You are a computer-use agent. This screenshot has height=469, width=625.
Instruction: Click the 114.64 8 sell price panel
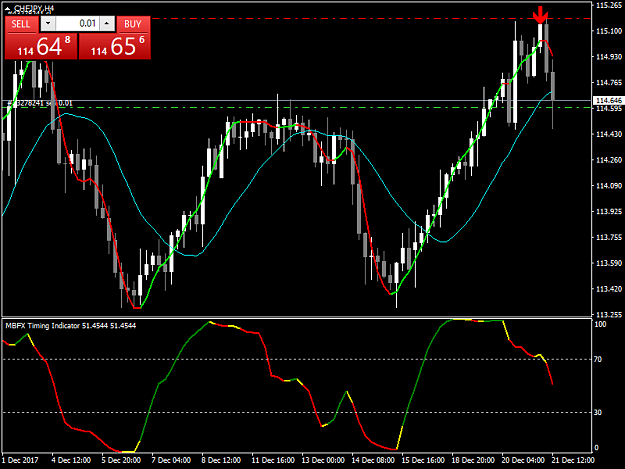(x=41, y=46)
